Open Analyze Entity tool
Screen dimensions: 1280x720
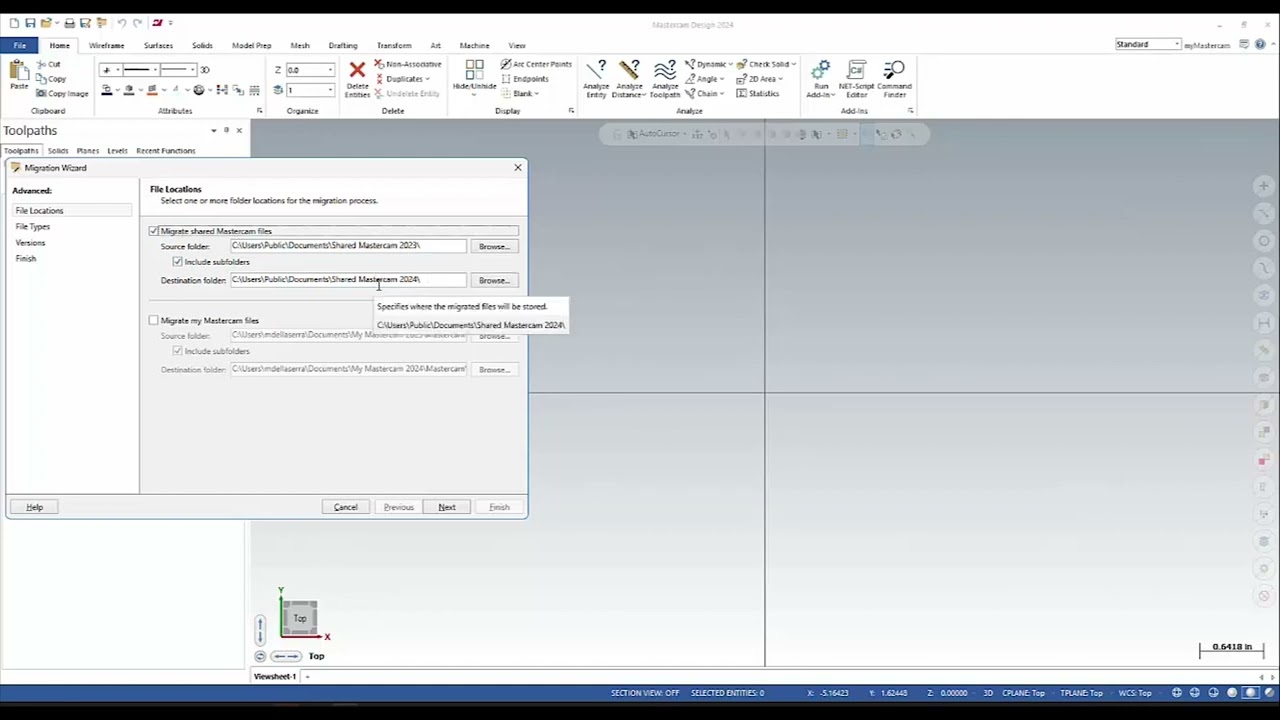tap(596, 78)
